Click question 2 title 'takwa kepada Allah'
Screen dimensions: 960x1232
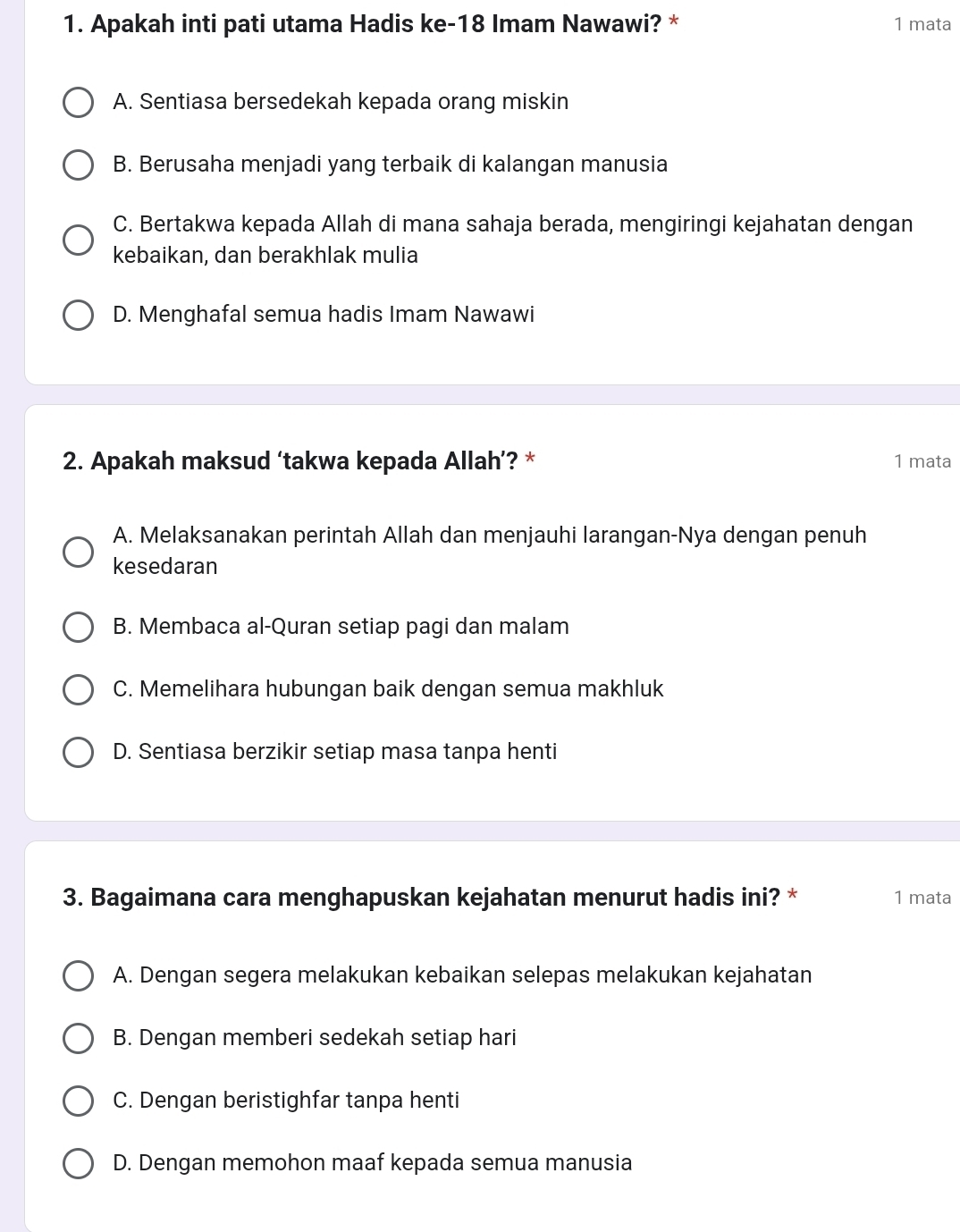click(291, 461)
